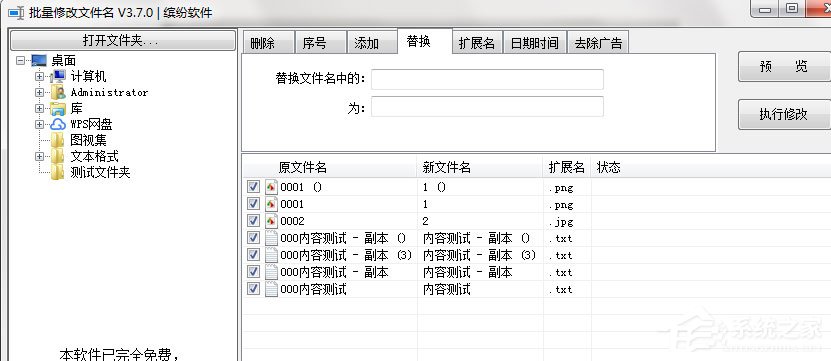This screenshot has width=831, height=361.
Task: Minimize the window
Action: tap(765, 11)
